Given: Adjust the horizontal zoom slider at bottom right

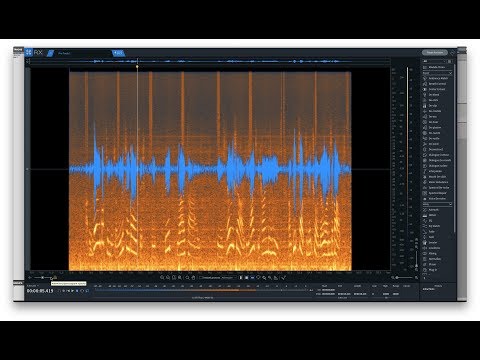Looking at the screenshot, I should coord(404,277).
